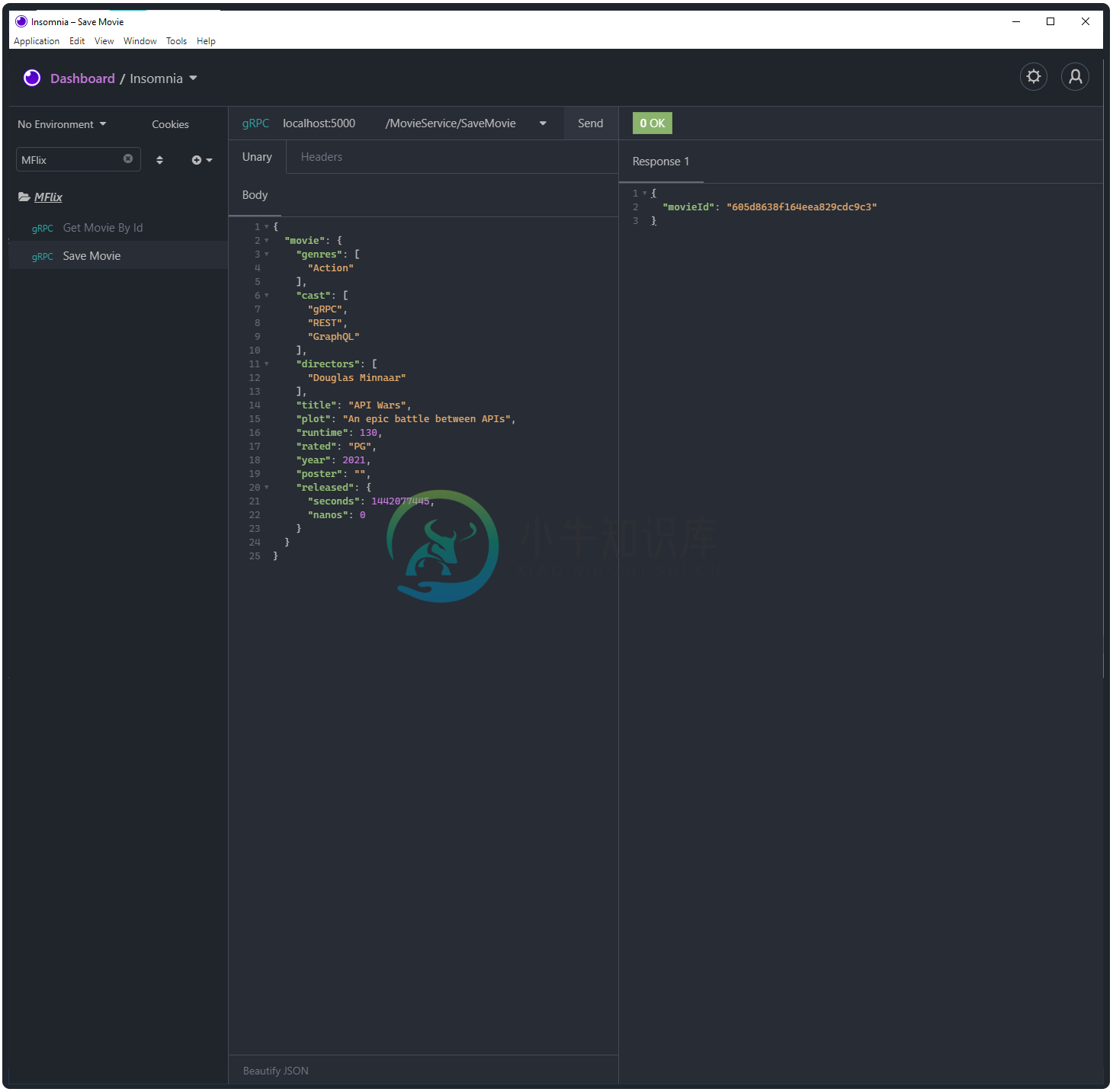Open the No Environment dropdown
Viewport: 1113px width, 1092px height.
(62, 124)
